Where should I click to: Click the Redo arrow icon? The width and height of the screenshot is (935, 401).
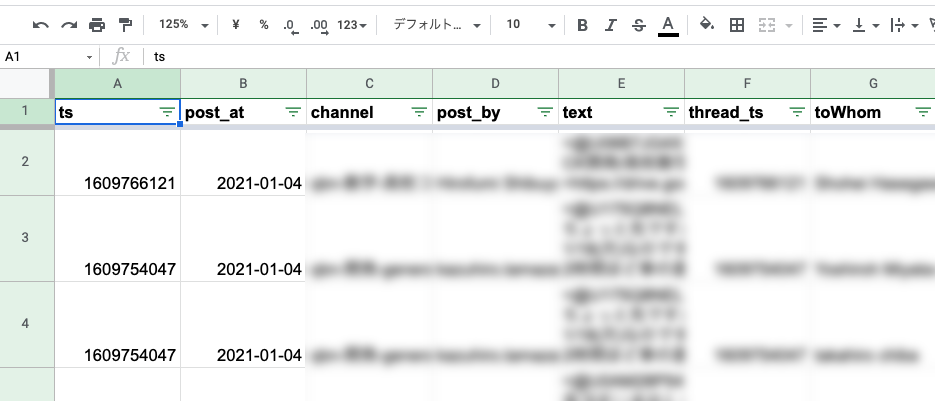[69, 25]
